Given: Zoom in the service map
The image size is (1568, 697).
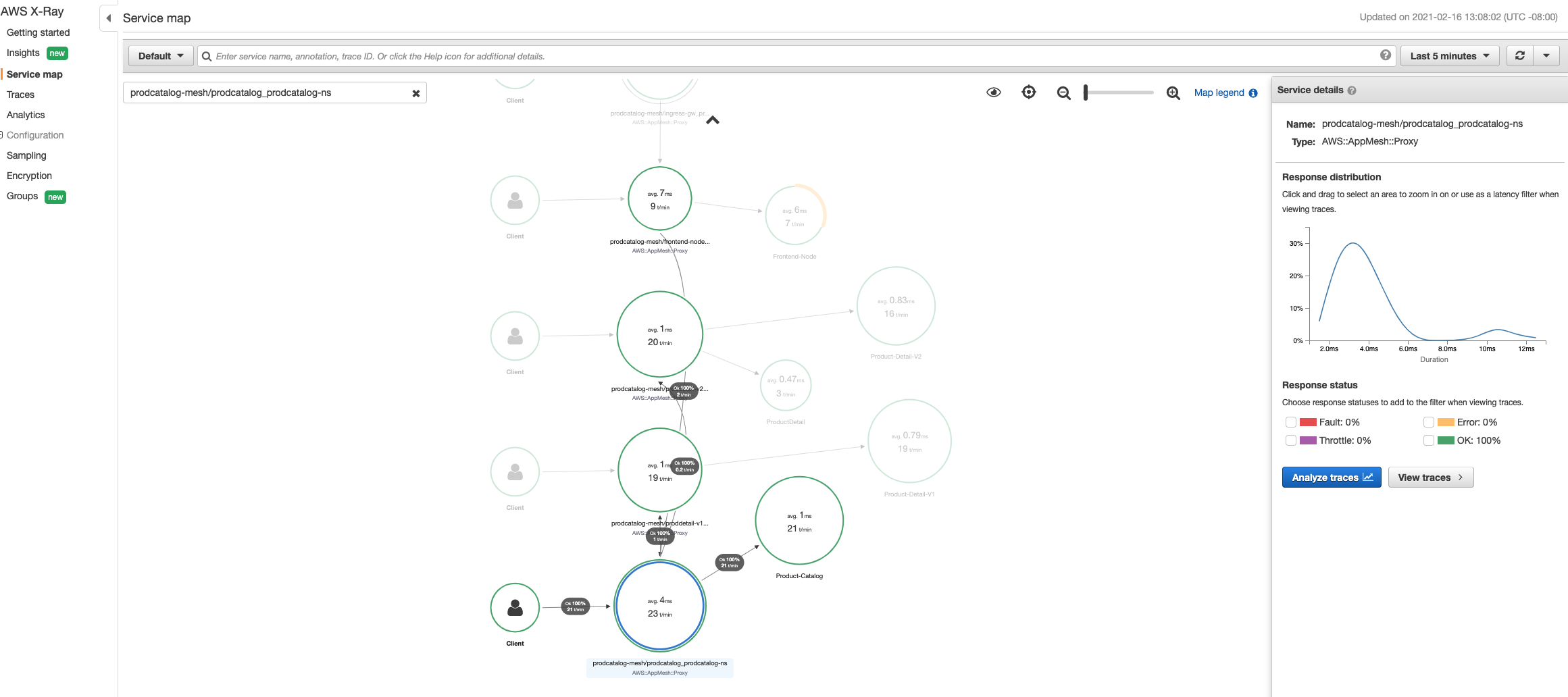Looking at the screenshot, I should 1173,93.
